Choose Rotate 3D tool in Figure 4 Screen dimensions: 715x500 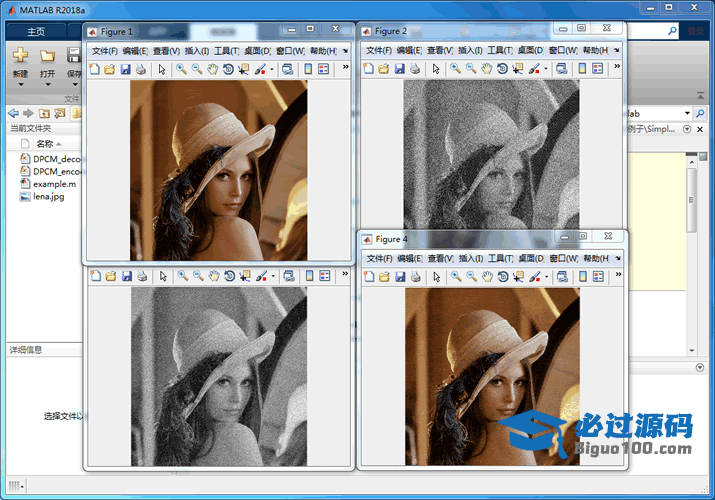click(503, 276)
